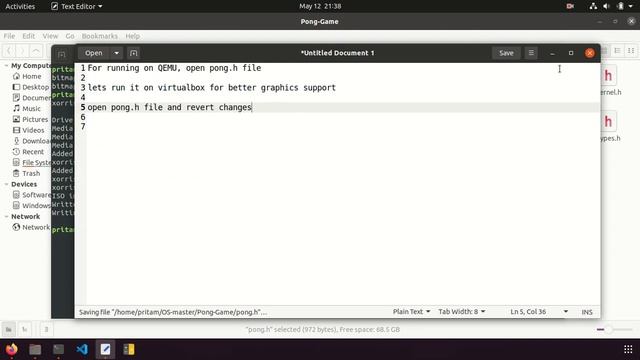640x360 pixels.
Task: Open the Tab Width: 8 dropdown
Action: tap(462, 312)
